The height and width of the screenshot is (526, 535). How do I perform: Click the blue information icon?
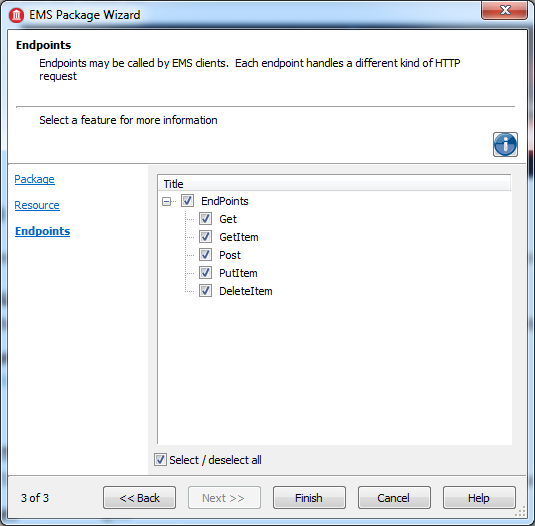505,145
